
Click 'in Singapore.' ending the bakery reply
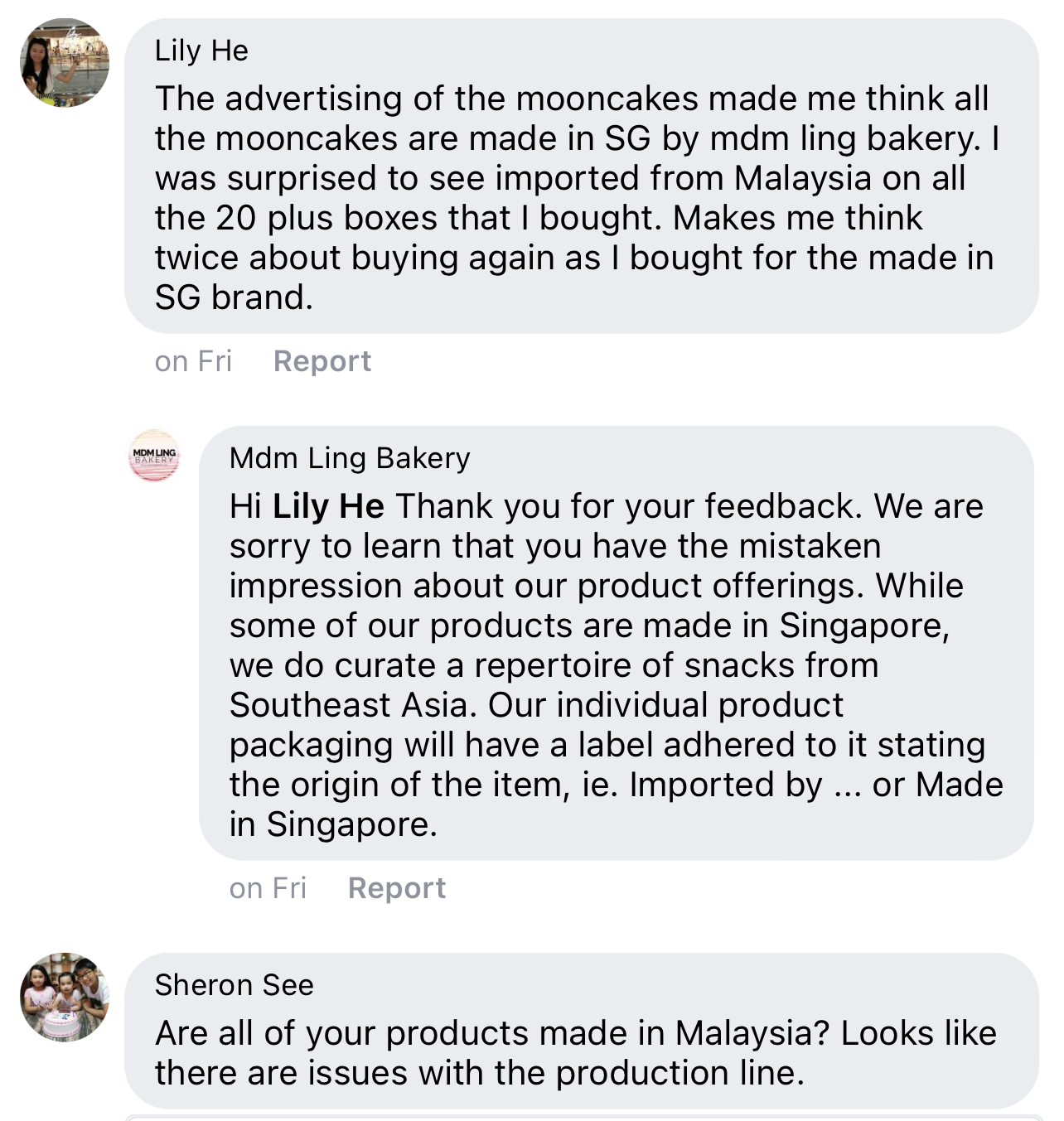coord(333,824)
